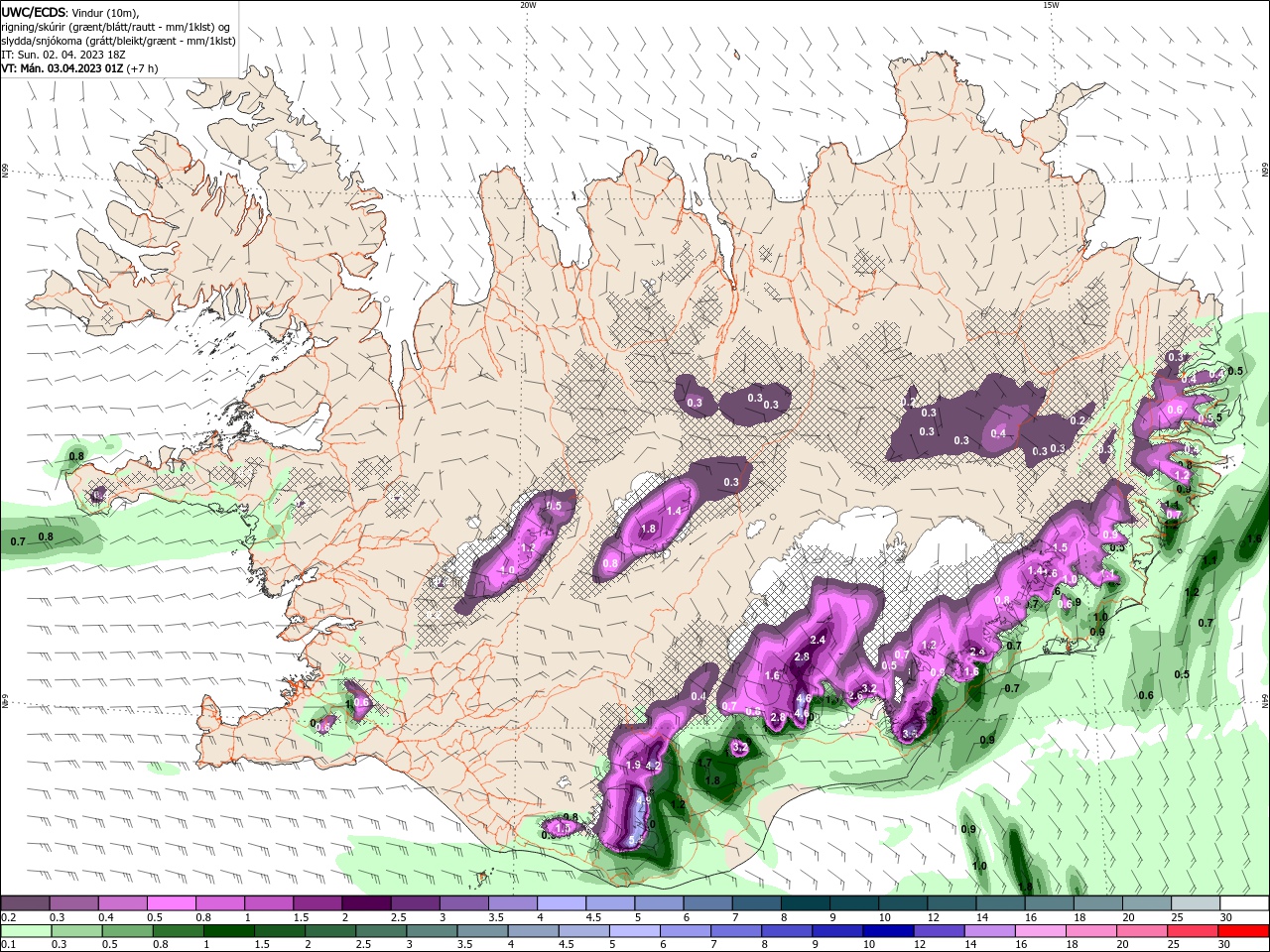The width and height of the screenshot is (1270, 952).
Task: Pick the 6 swatch in upper snow scale
Action: tap(707, 903)
